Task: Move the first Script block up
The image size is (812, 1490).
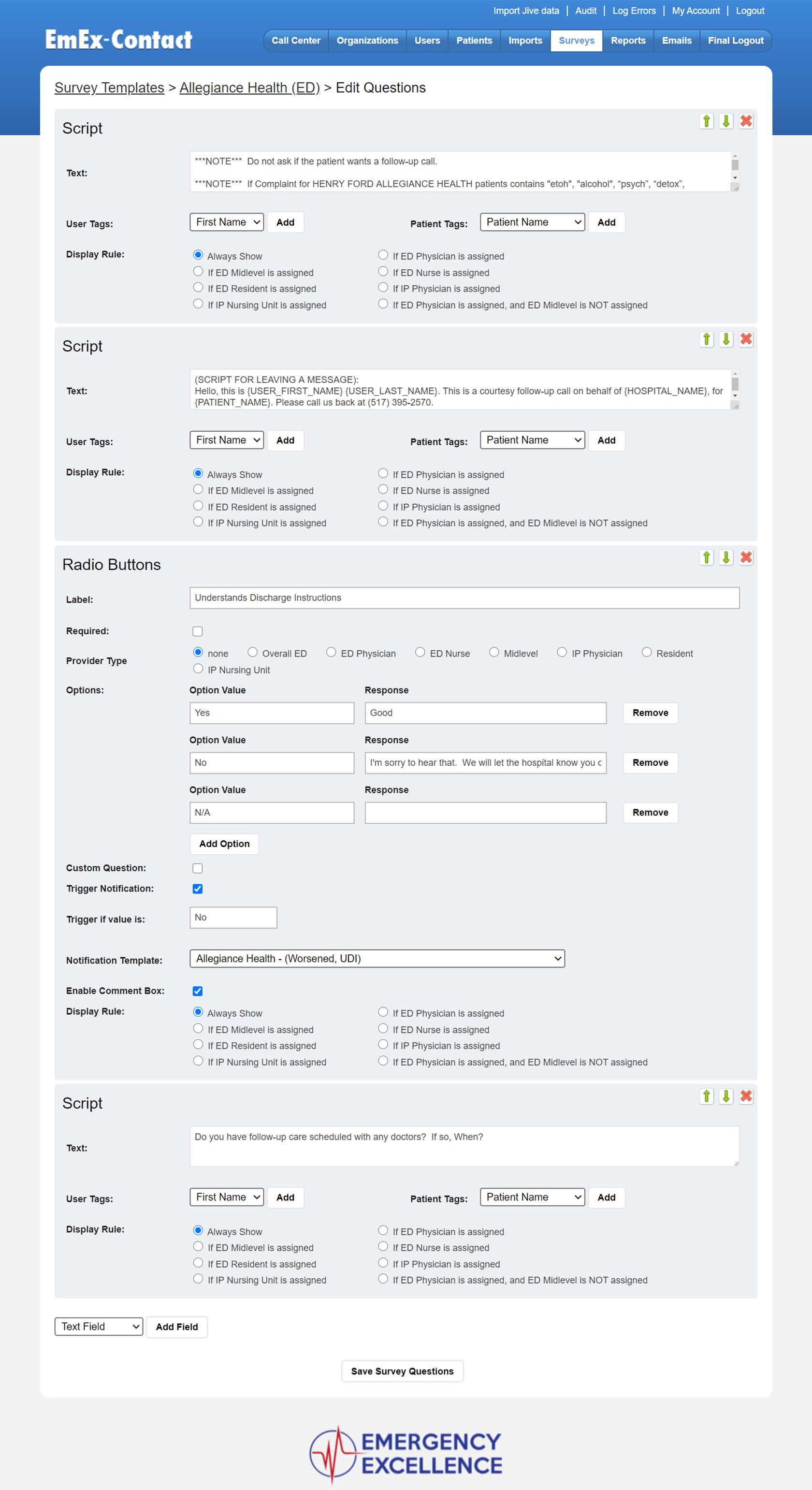Action: coord(706,121)
